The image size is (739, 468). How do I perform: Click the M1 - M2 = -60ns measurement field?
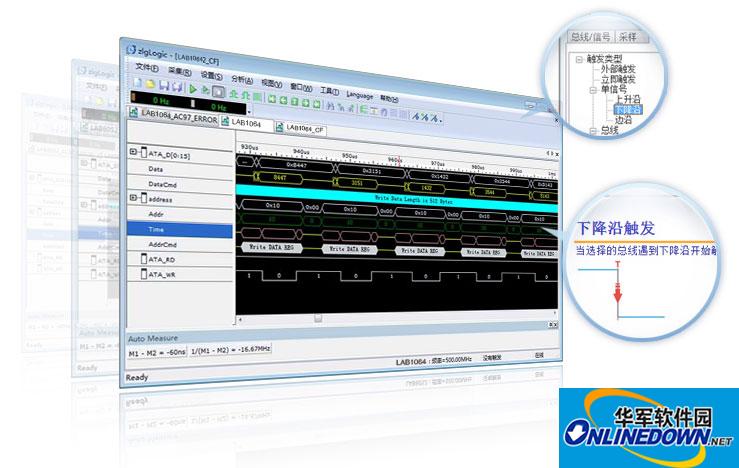[156, 353]
